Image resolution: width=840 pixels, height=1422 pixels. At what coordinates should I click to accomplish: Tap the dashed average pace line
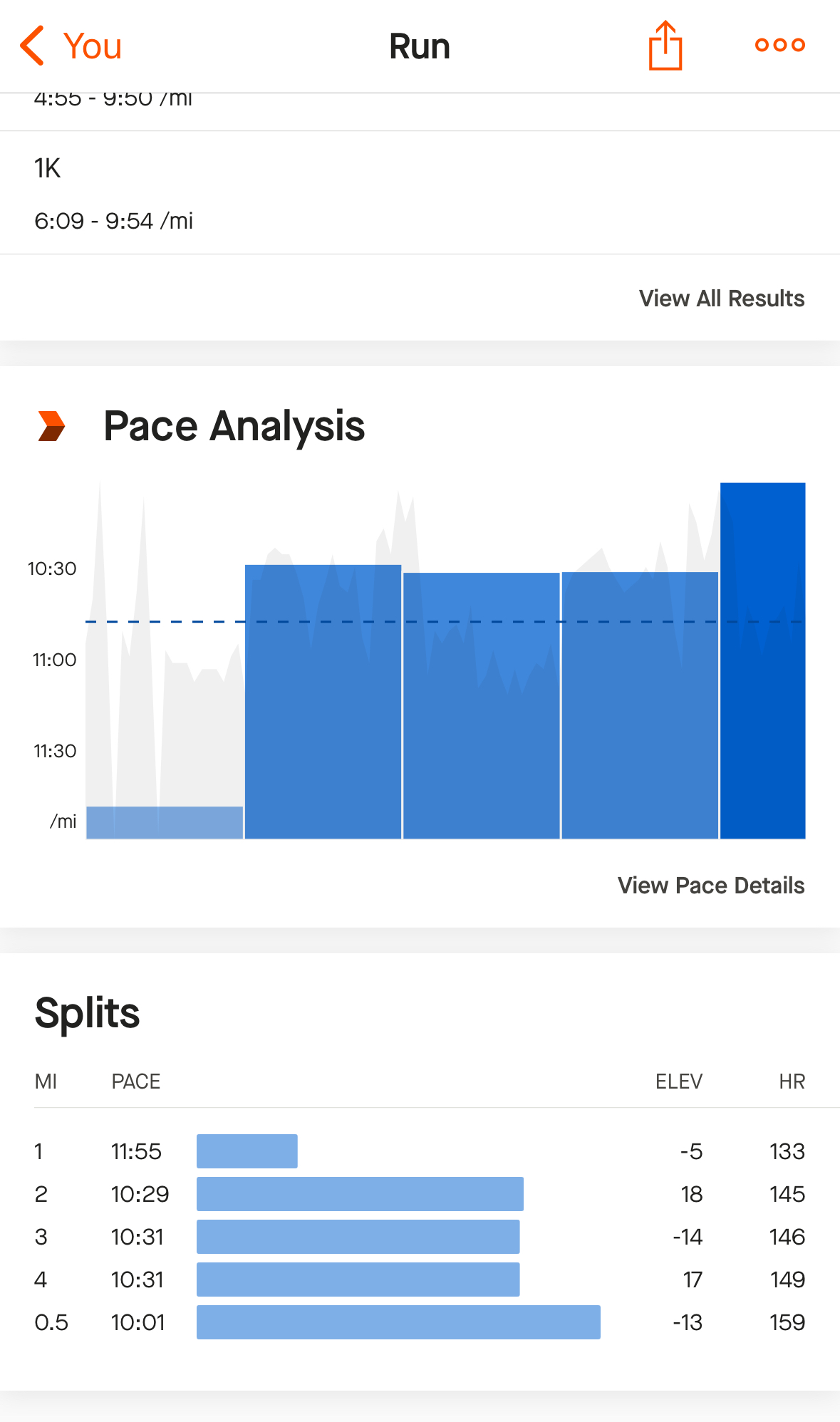tap(445, 622)
